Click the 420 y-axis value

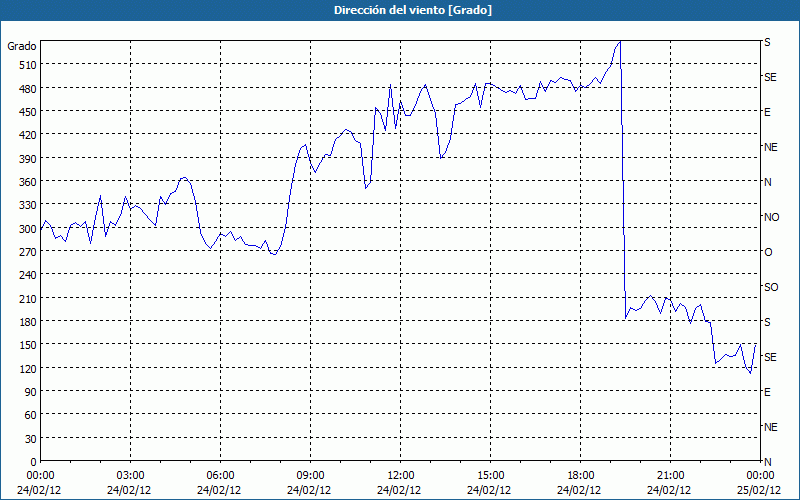pos(28,135)
